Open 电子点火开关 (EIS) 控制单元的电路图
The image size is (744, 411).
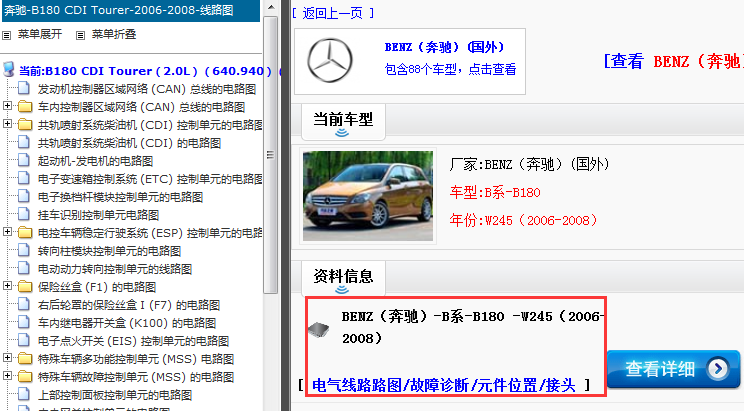[133, 341]
